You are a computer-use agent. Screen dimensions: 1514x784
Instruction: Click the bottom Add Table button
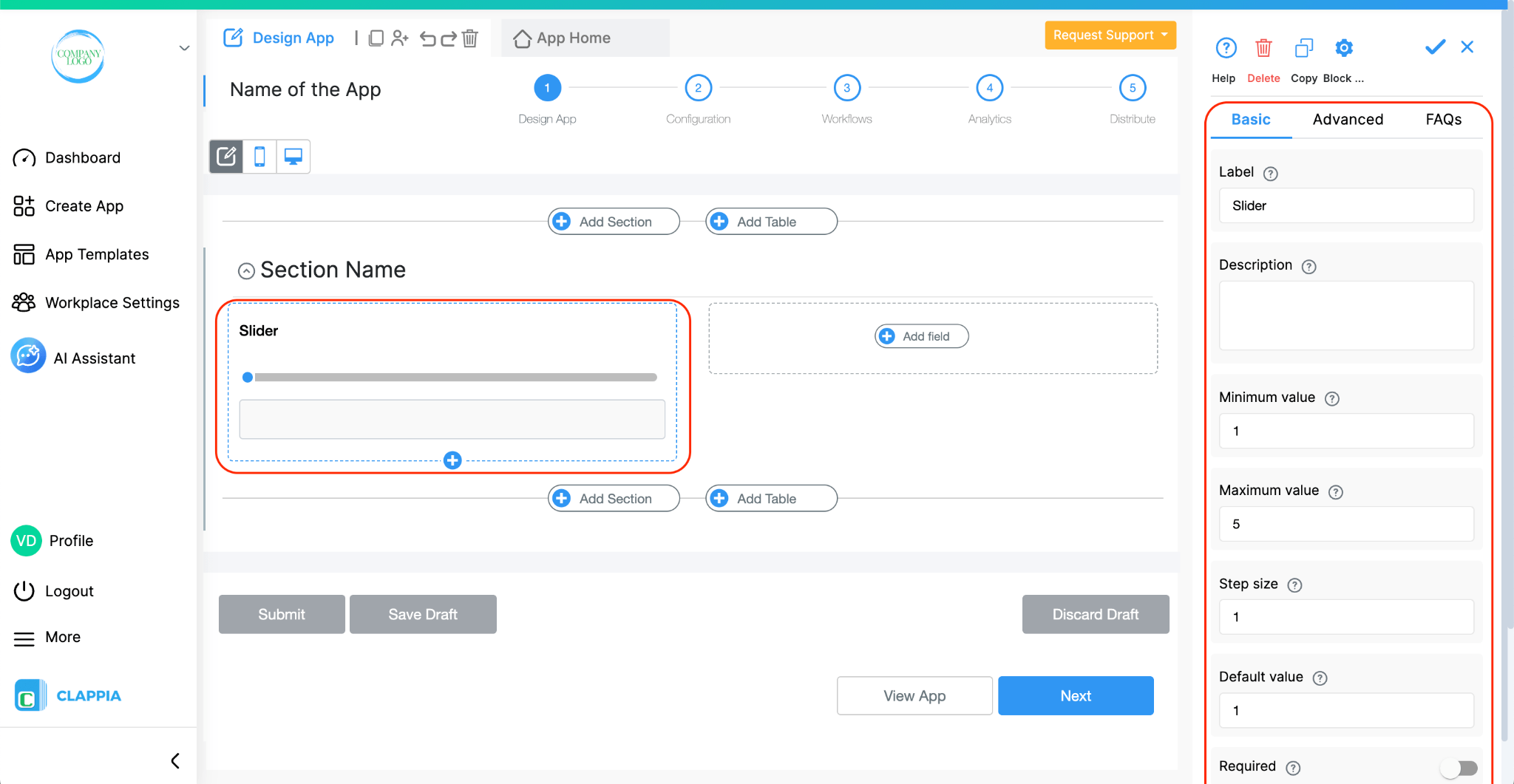(771, 498)
